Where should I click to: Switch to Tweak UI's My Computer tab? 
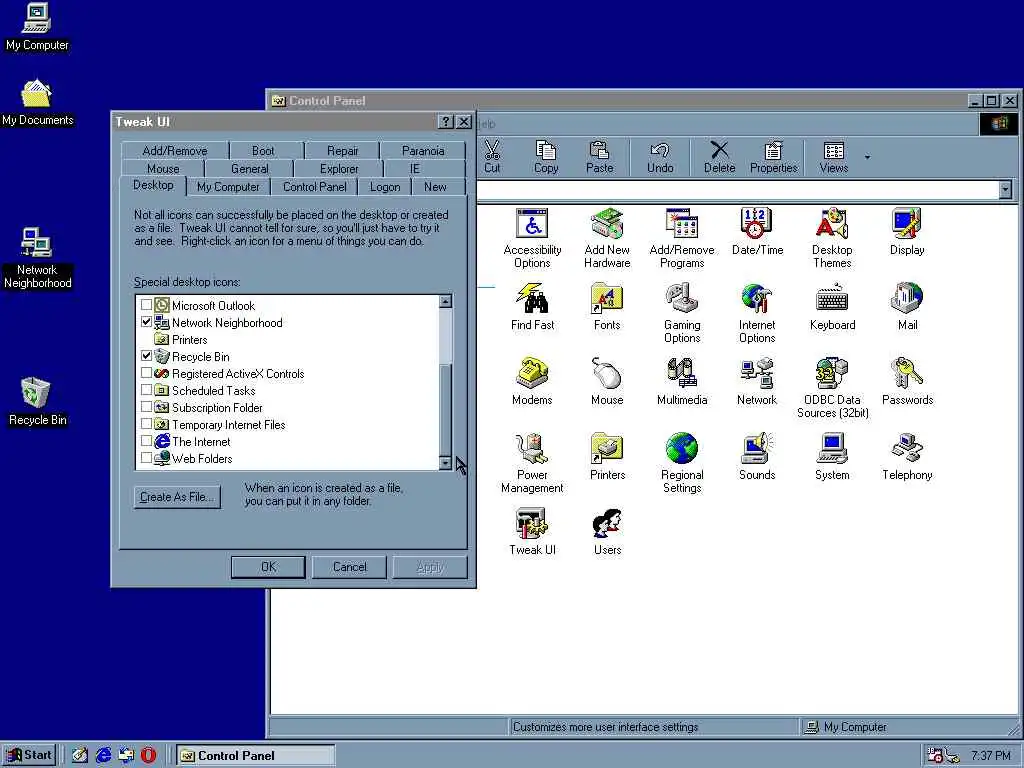click(x=228, y=187)
